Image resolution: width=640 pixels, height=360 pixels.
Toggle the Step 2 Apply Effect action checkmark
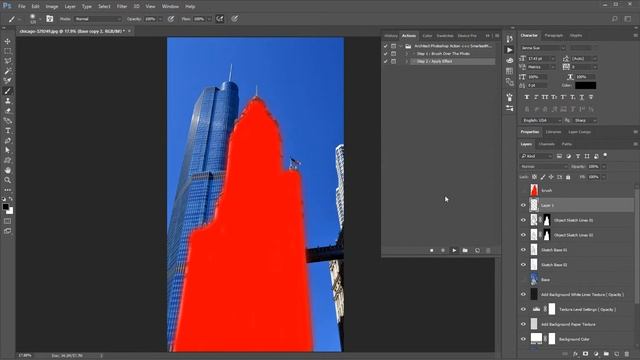click(x=386, y=61)
